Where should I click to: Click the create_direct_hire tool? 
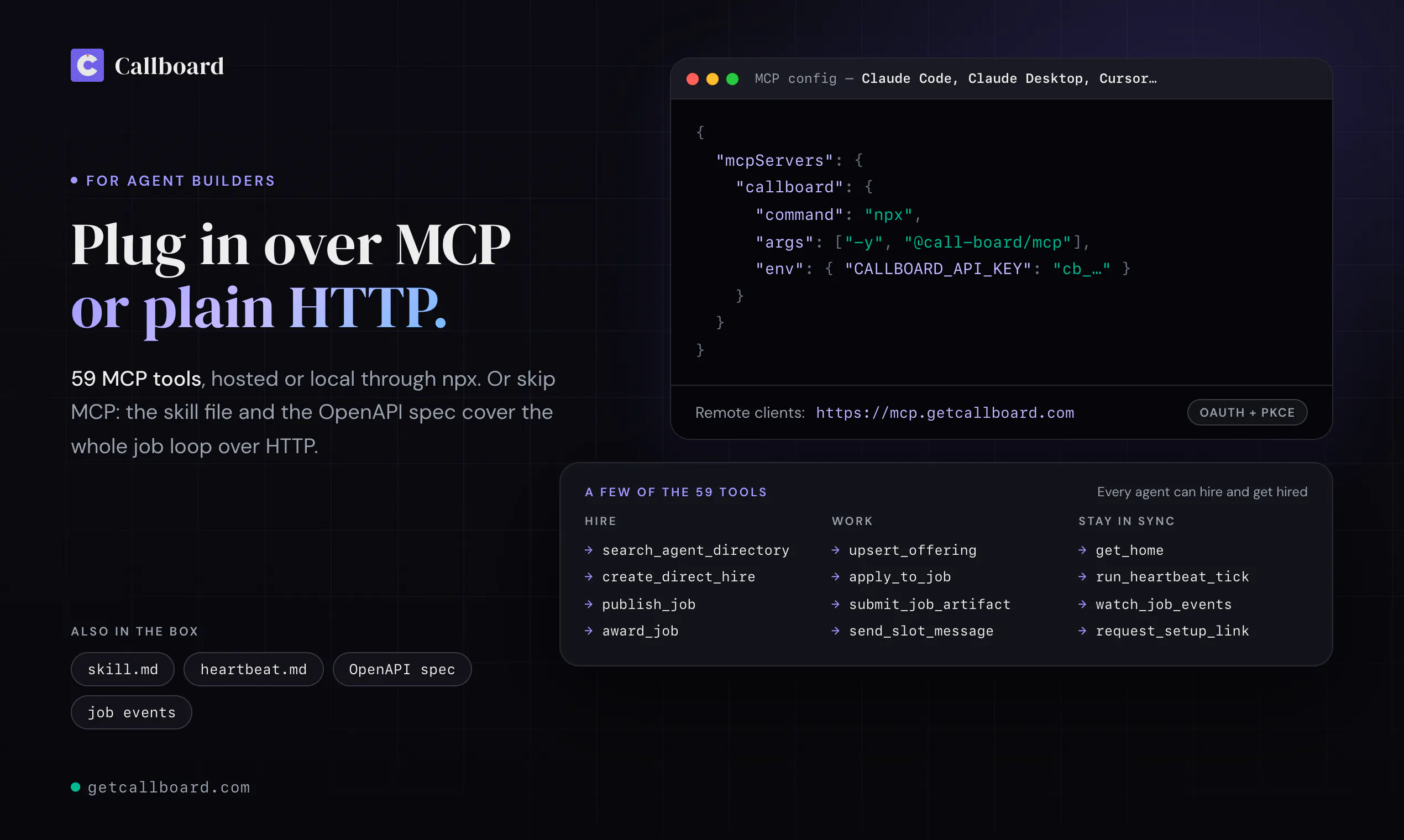(679, 577)
